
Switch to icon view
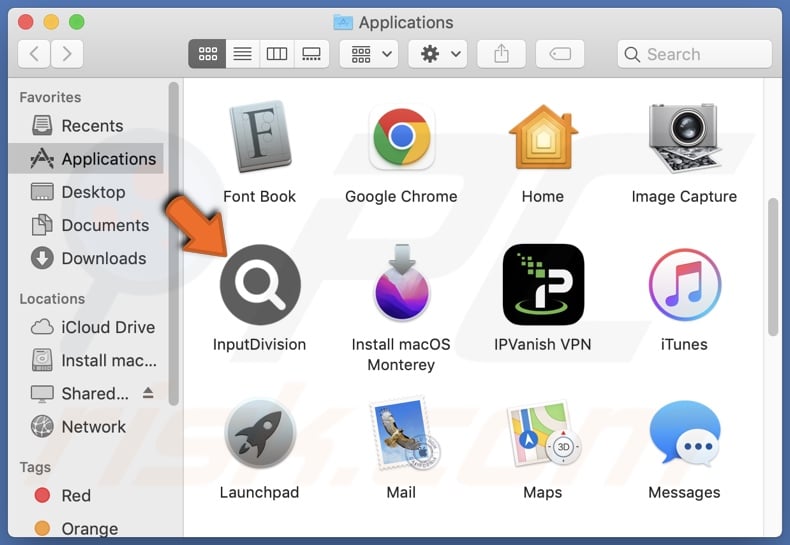coord(208,53)
